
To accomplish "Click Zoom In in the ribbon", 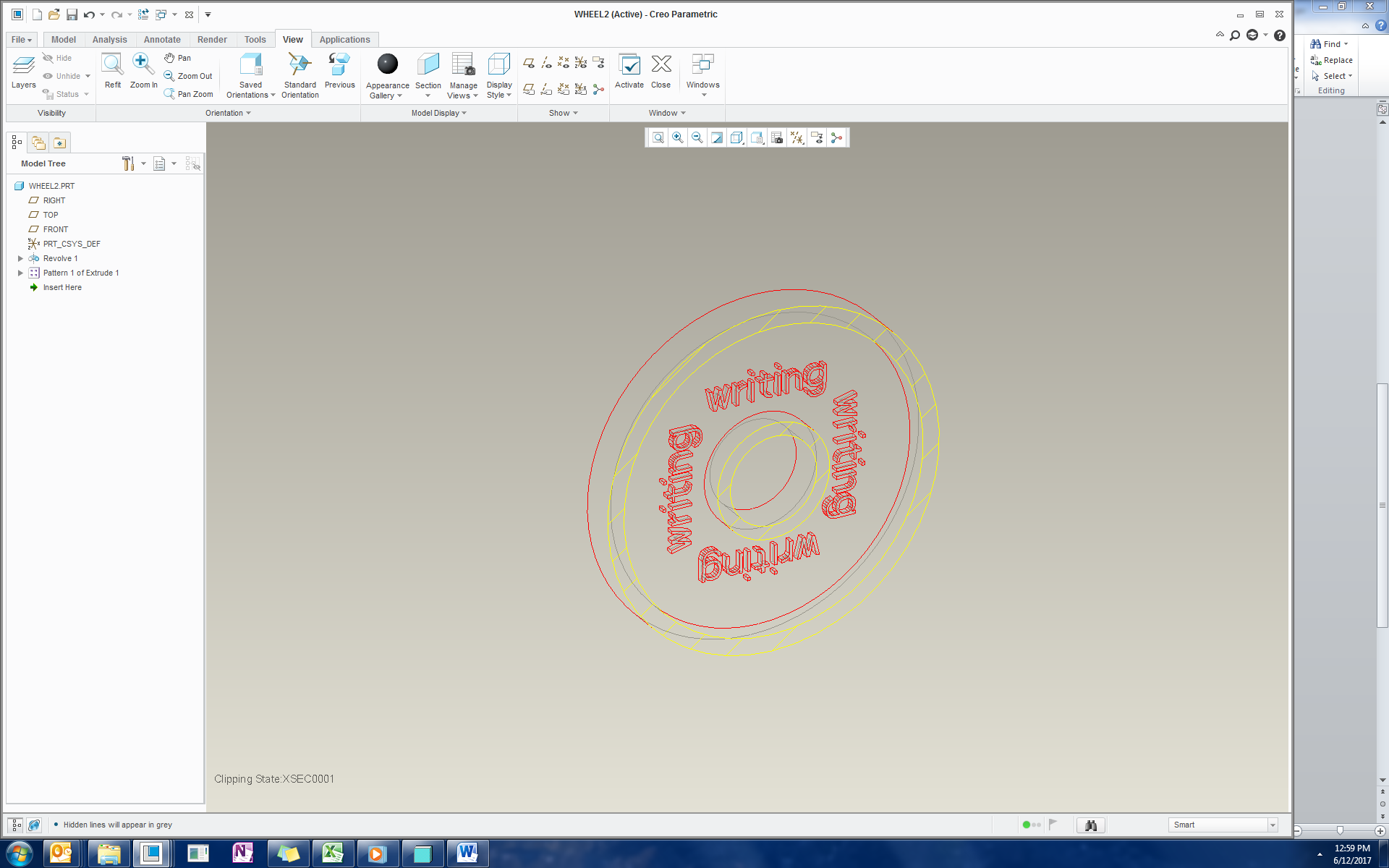I will click(x=143, y=71).
